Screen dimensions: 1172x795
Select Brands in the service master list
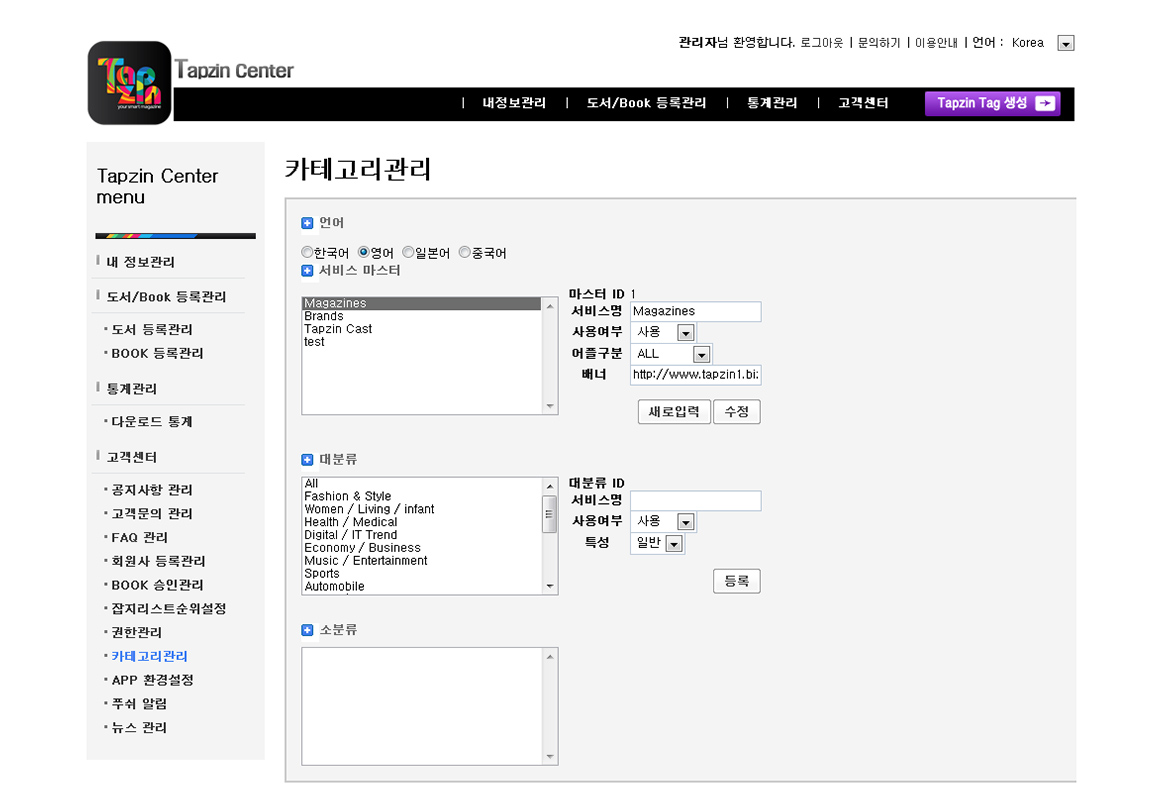pyautogui.click(x=422, y=316)
